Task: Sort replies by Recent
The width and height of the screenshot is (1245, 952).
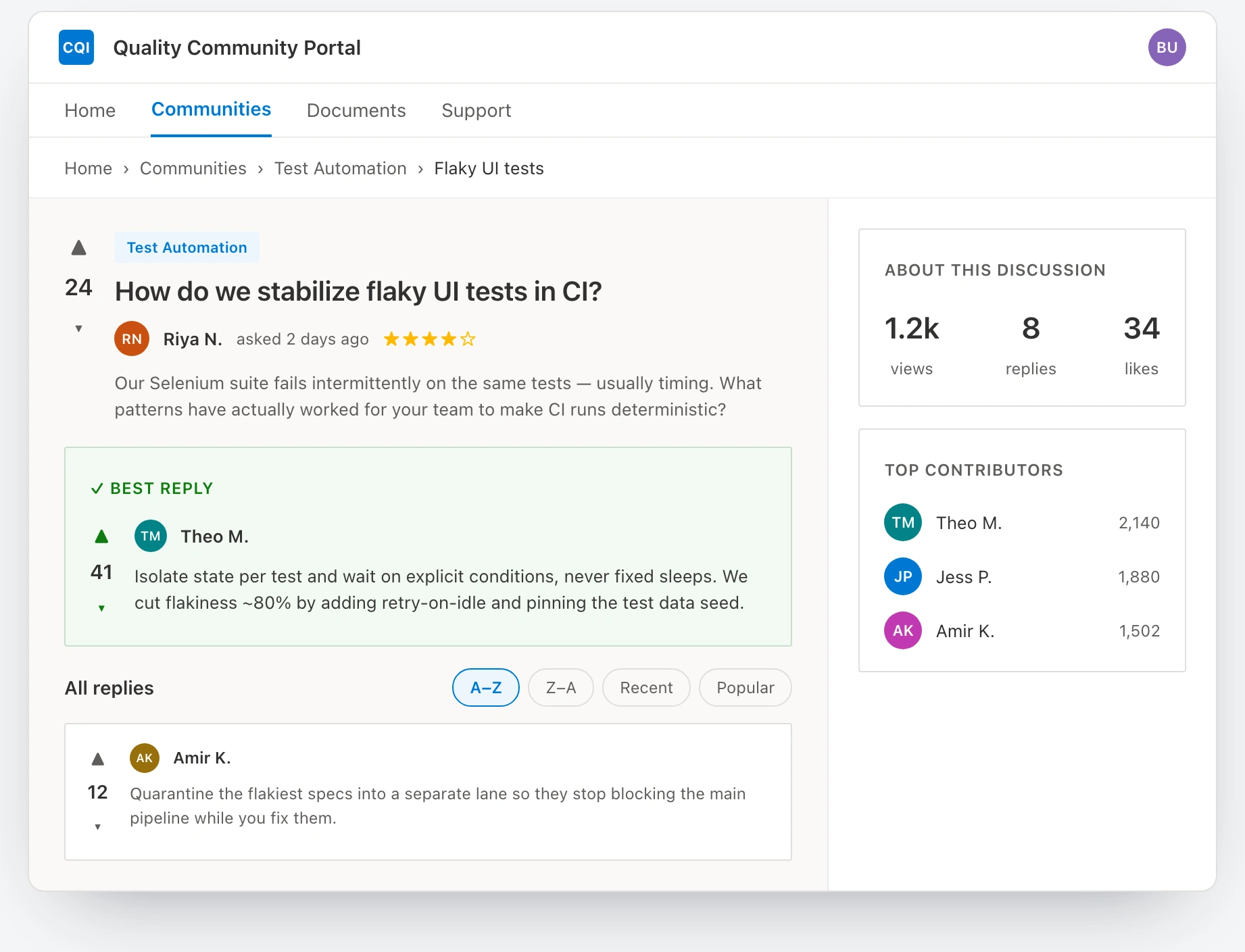Action: click(646, 688)
